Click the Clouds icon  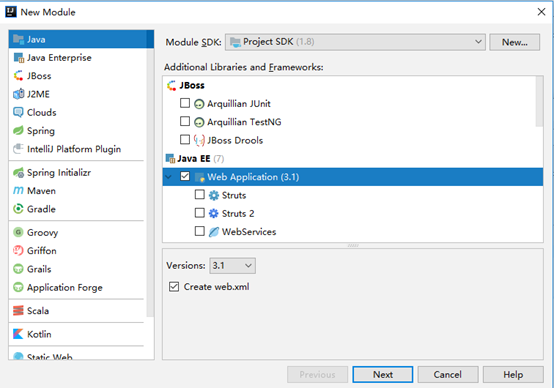point(18,112)
